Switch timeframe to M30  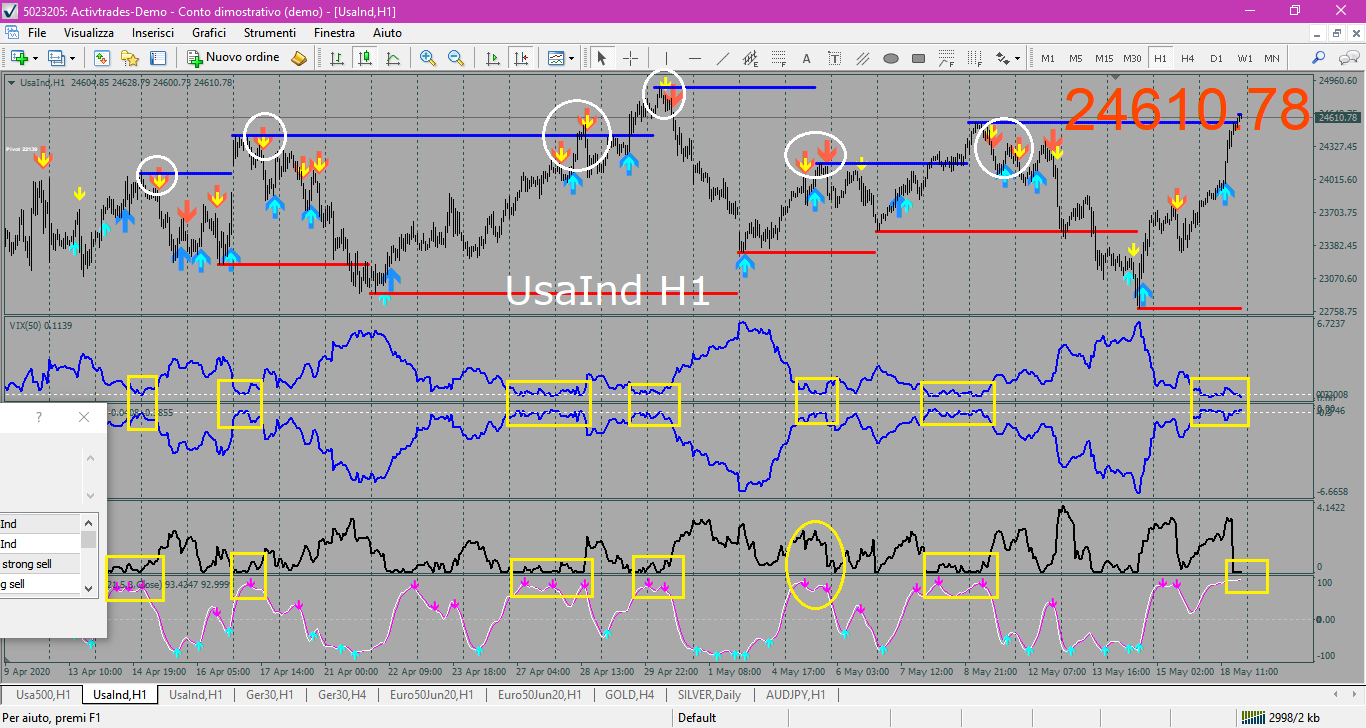(x=1132, y=58)
